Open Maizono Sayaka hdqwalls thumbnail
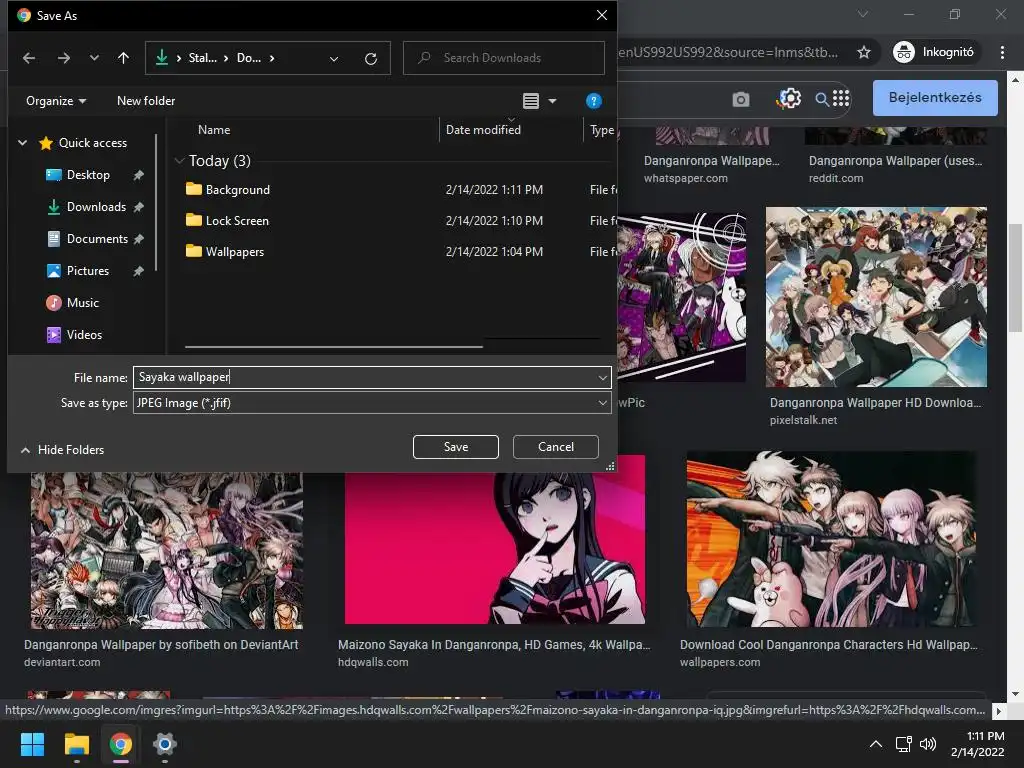This screenshot has width=1024, height=768. point(495,539)
